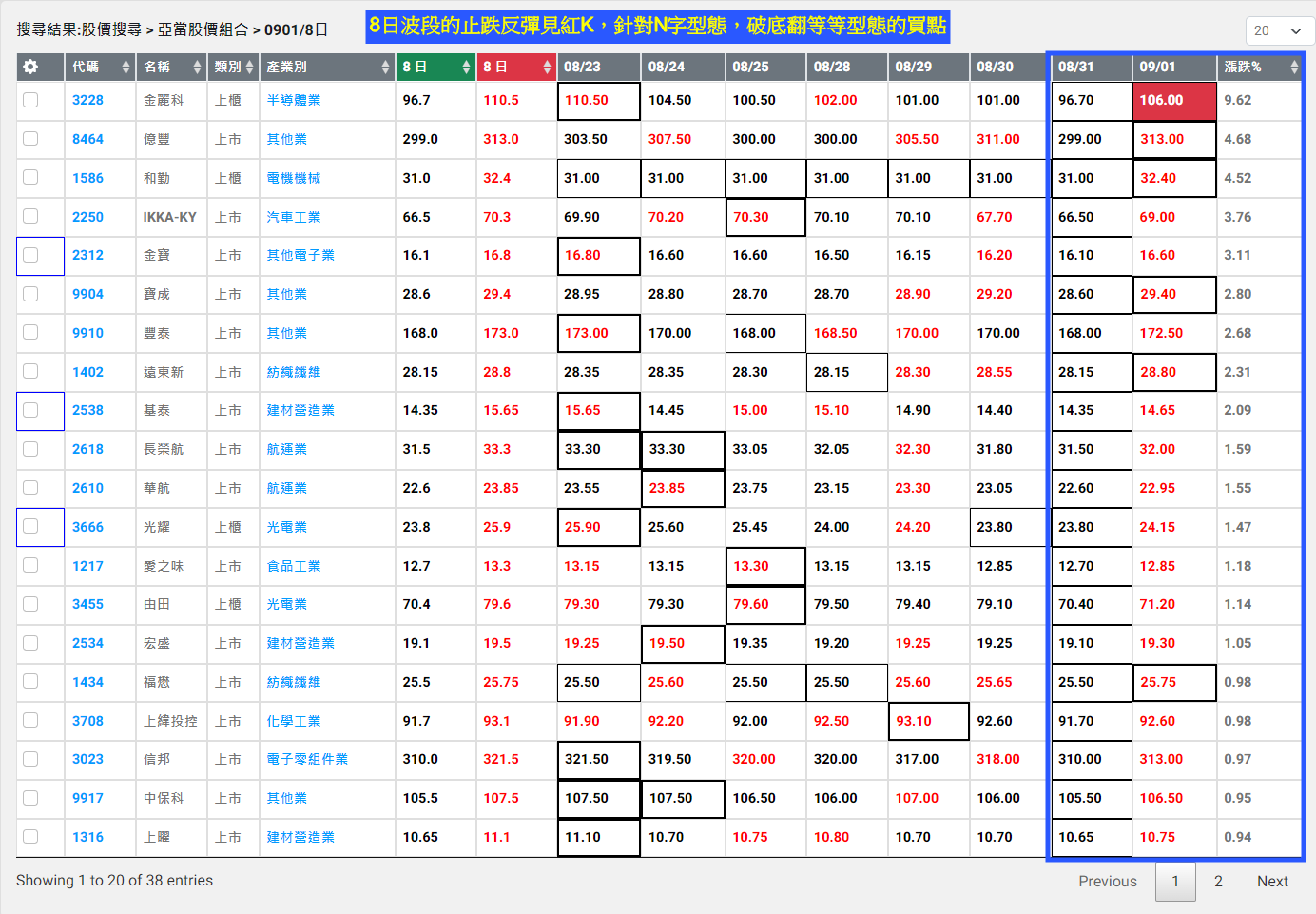The width and height of the screenshot is (1316, 914).
Task: Open the 電機機械 industry link
Action: 294,178
